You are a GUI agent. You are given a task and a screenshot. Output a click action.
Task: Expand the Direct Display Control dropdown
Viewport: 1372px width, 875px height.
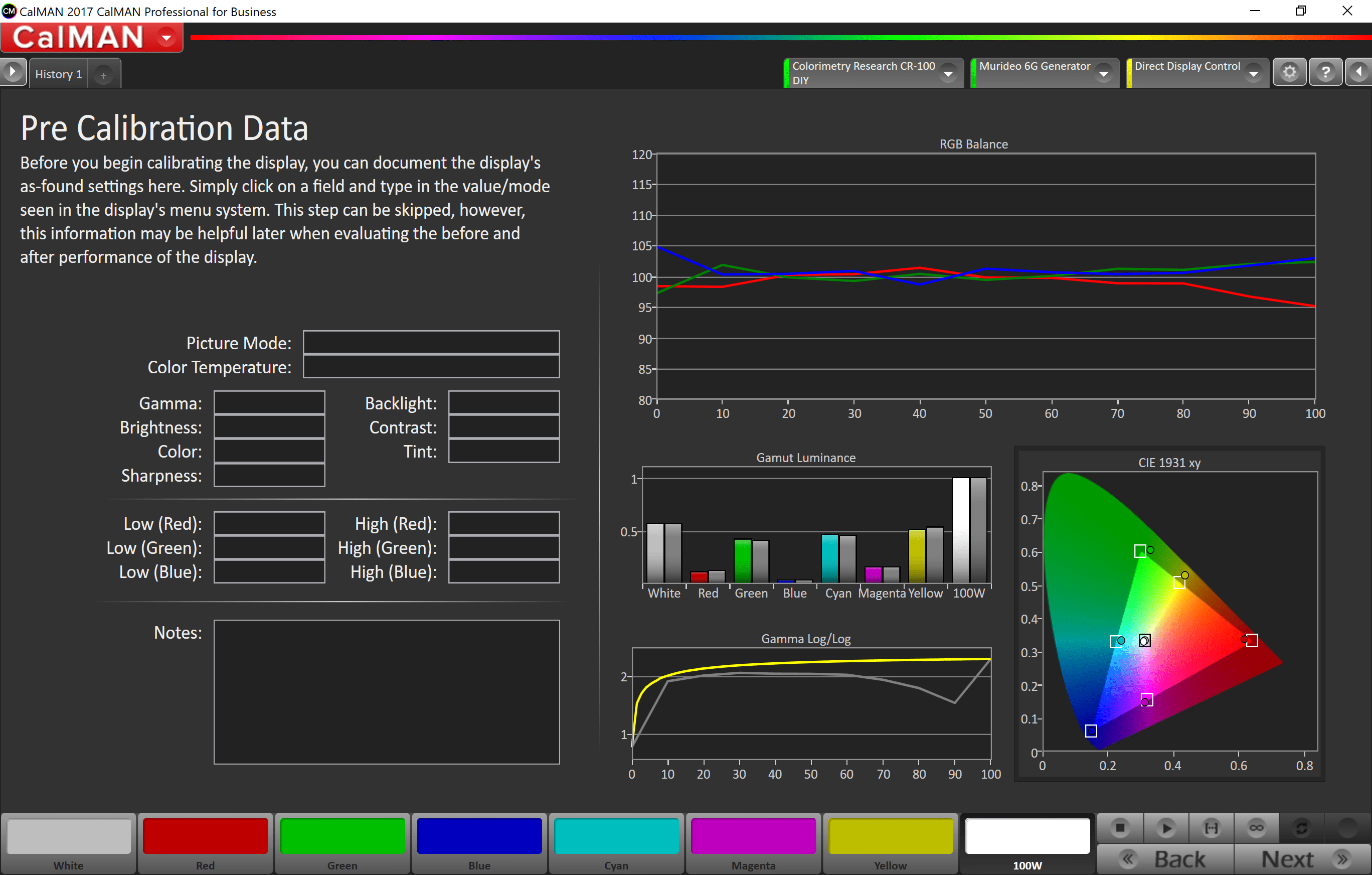(x=1254, y=74)
